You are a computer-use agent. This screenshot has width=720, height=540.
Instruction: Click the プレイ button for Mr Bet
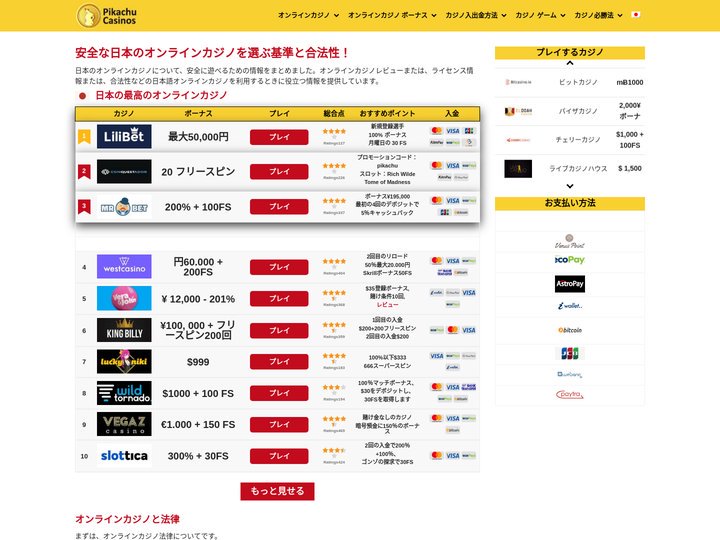point(279,207)
